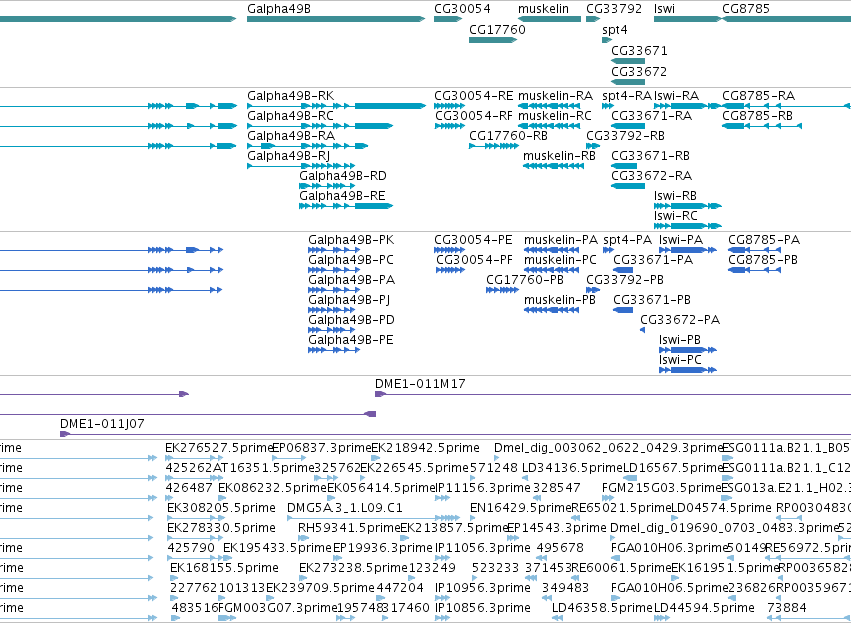Click transcript Iswi-RA
The height and width of the screenshot is (623, 851).
688,106
